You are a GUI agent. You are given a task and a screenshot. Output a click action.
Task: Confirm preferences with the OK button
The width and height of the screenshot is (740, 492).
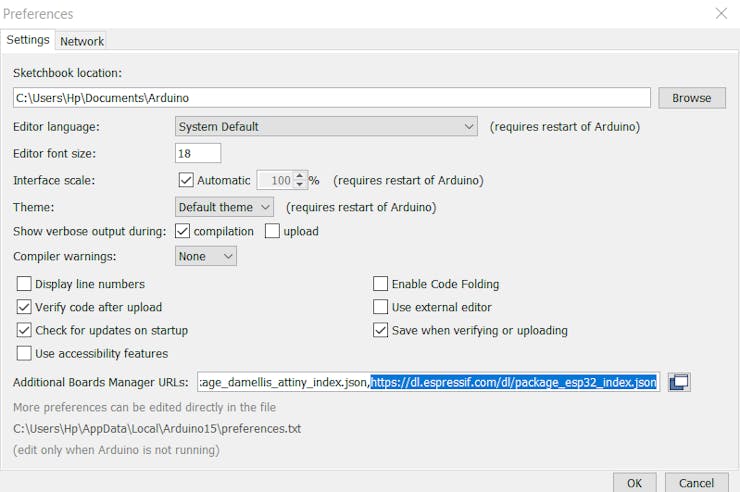(x=634, y=482)
